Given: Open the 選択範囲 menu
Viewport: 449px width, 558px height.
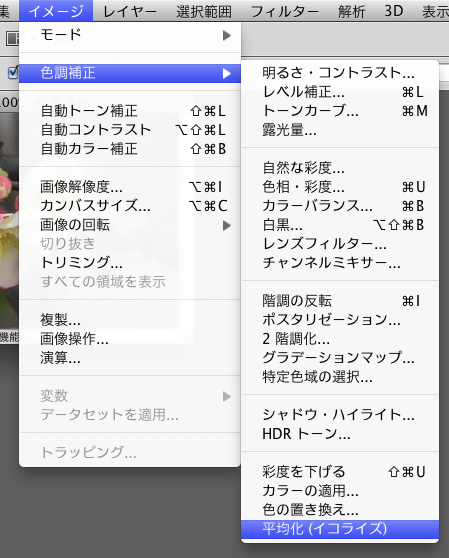Looking at the screenshot, I should [x=204, y=11].
